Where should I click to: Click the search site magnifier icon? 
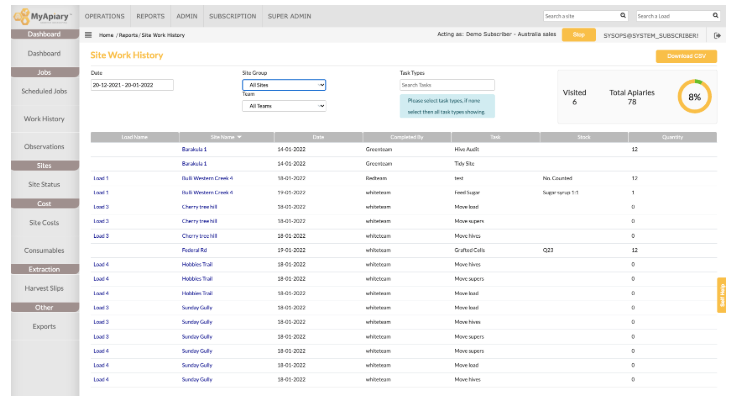coord(623,16)
